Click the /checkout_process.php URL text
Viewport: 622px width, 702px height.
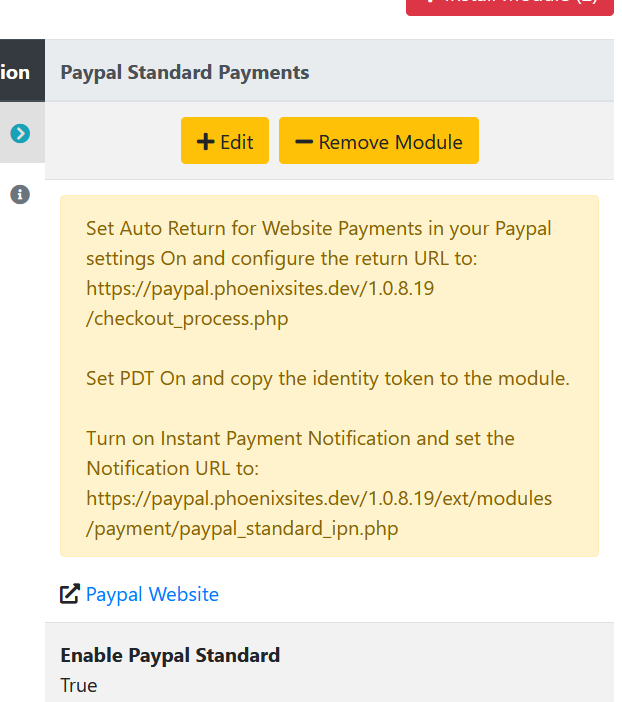click(x=187, y=319)
